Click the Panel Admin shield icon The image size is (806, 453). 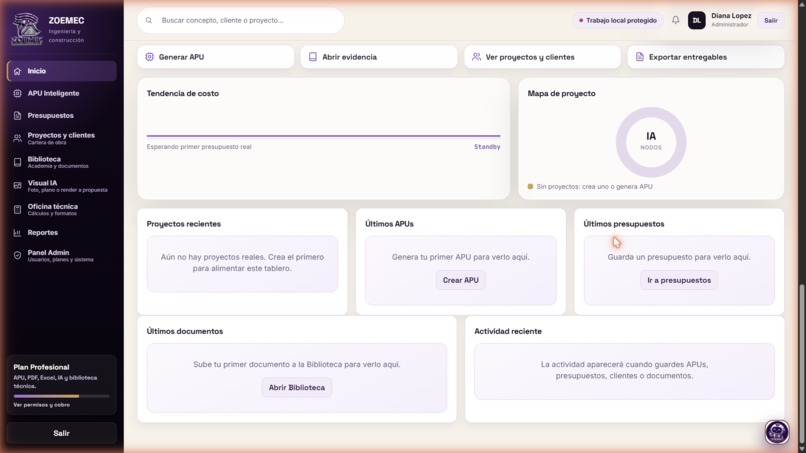(x=17, y=255)
